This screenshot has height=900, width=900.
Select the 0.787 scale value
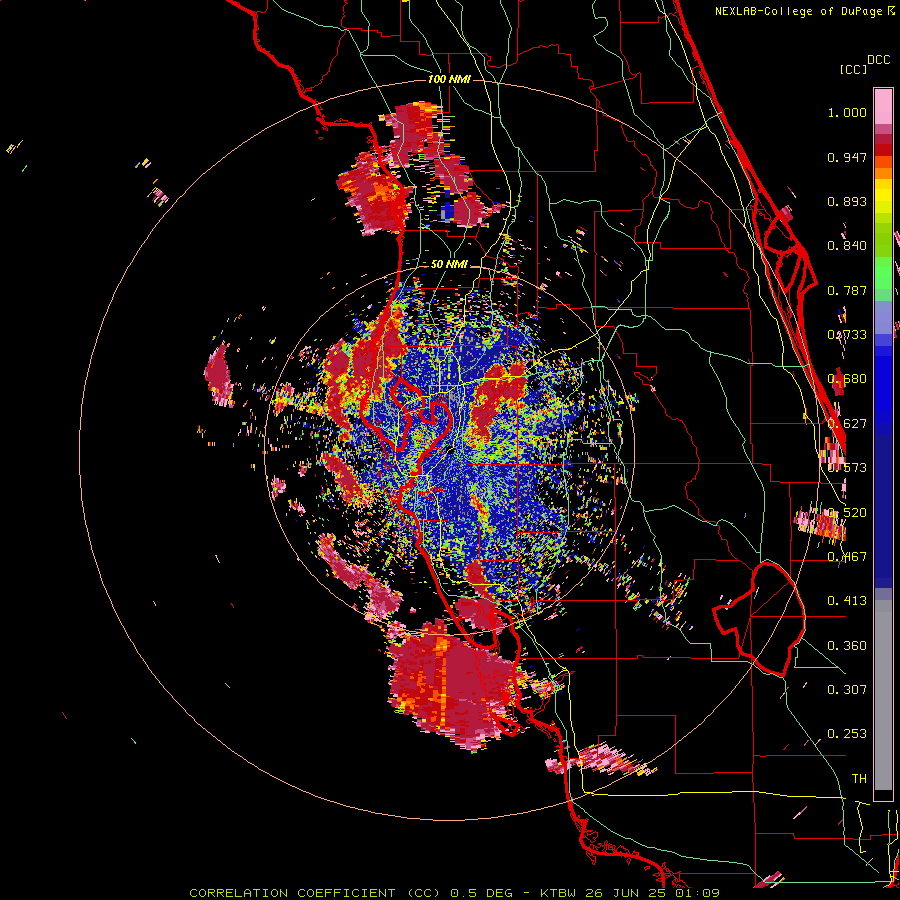(x=847, y=290)
